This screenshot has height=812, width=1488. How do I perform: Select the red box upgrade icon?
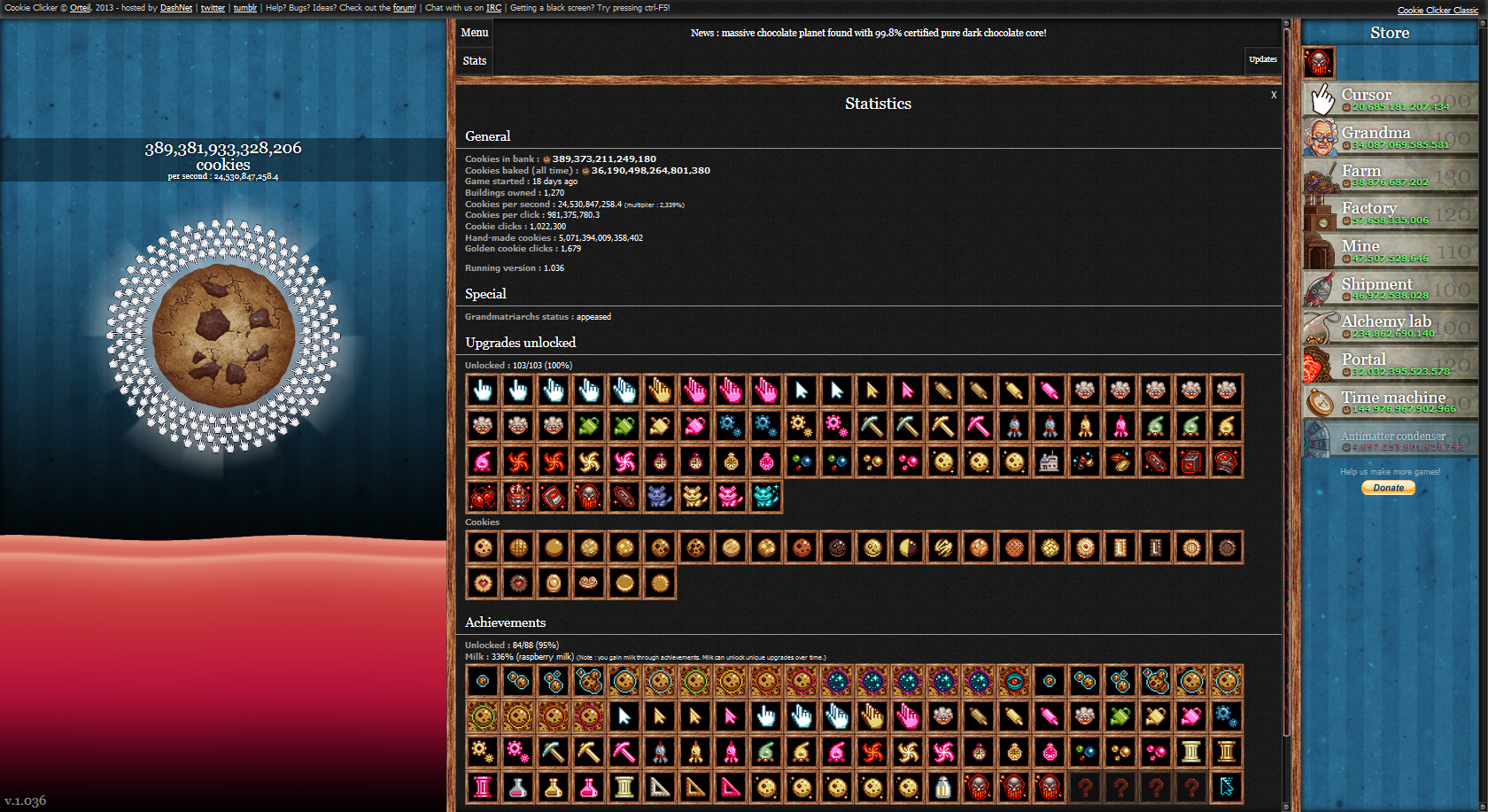(1190, 461)
